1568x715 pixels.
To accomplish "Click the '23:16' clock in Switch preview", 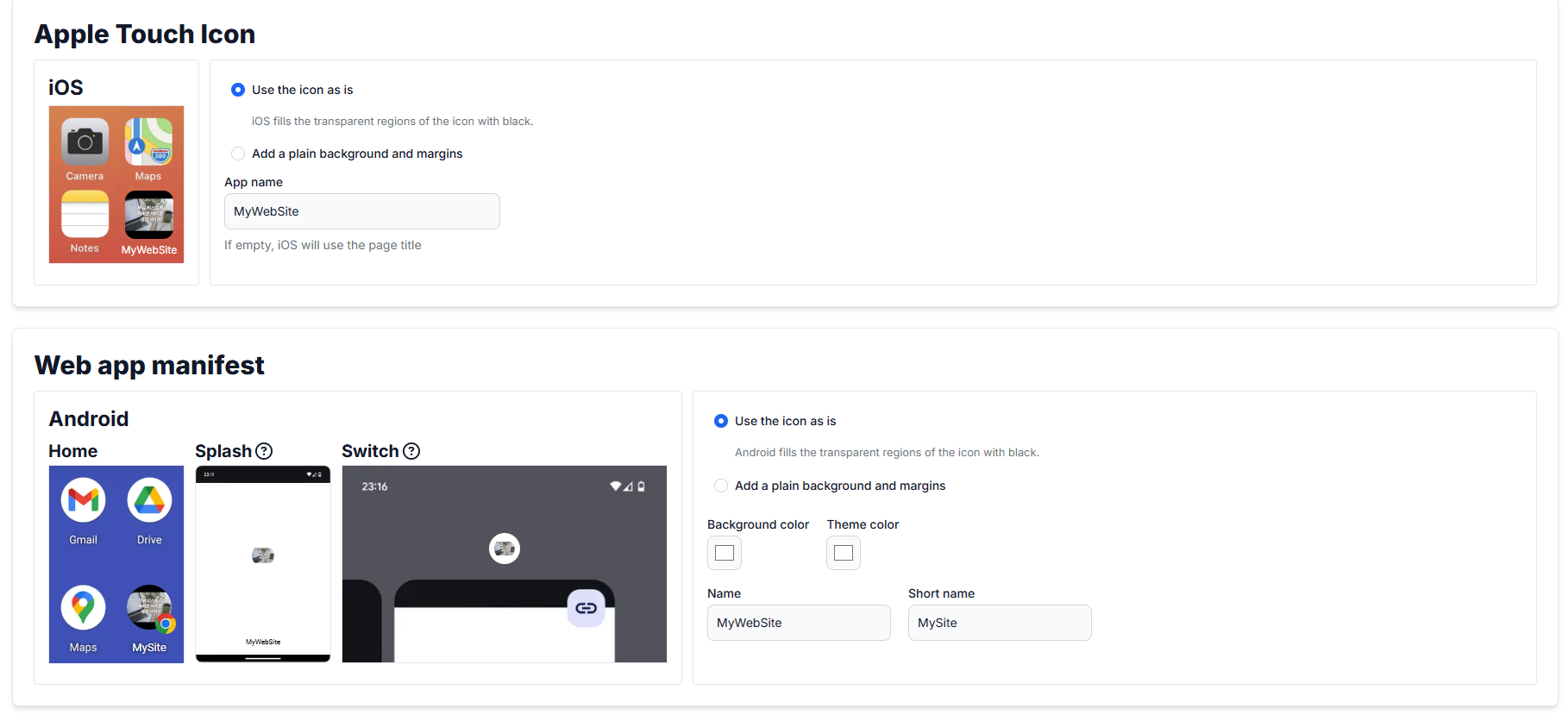I will coord(374,486).
